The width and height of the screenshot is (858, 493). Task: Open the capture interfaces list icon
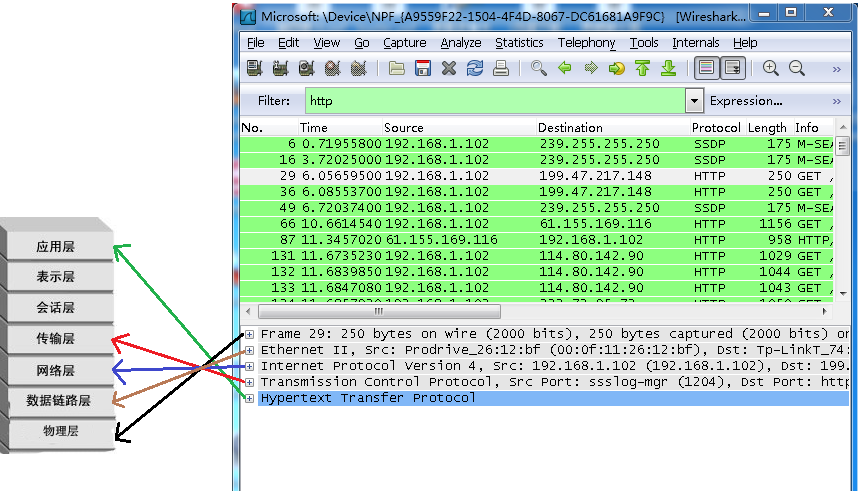(254, 68)
